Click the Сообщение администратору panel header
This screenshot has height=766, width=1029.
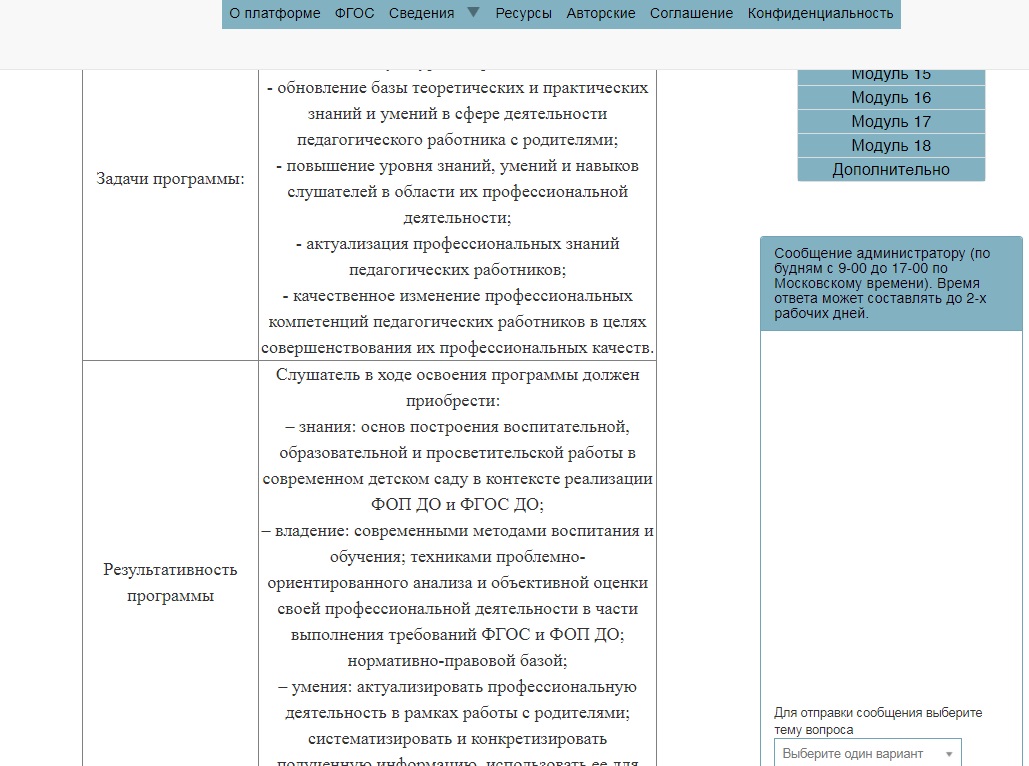click(891, 283)
